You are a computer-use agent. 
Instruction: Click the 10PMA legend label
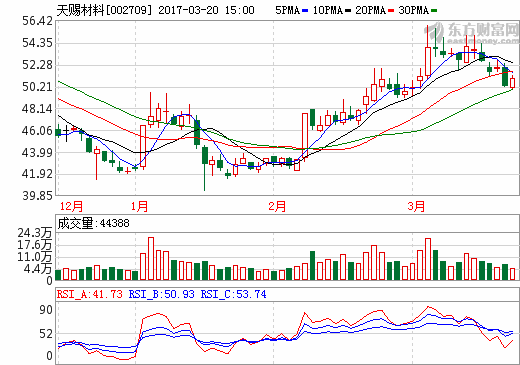click(328, 10)
